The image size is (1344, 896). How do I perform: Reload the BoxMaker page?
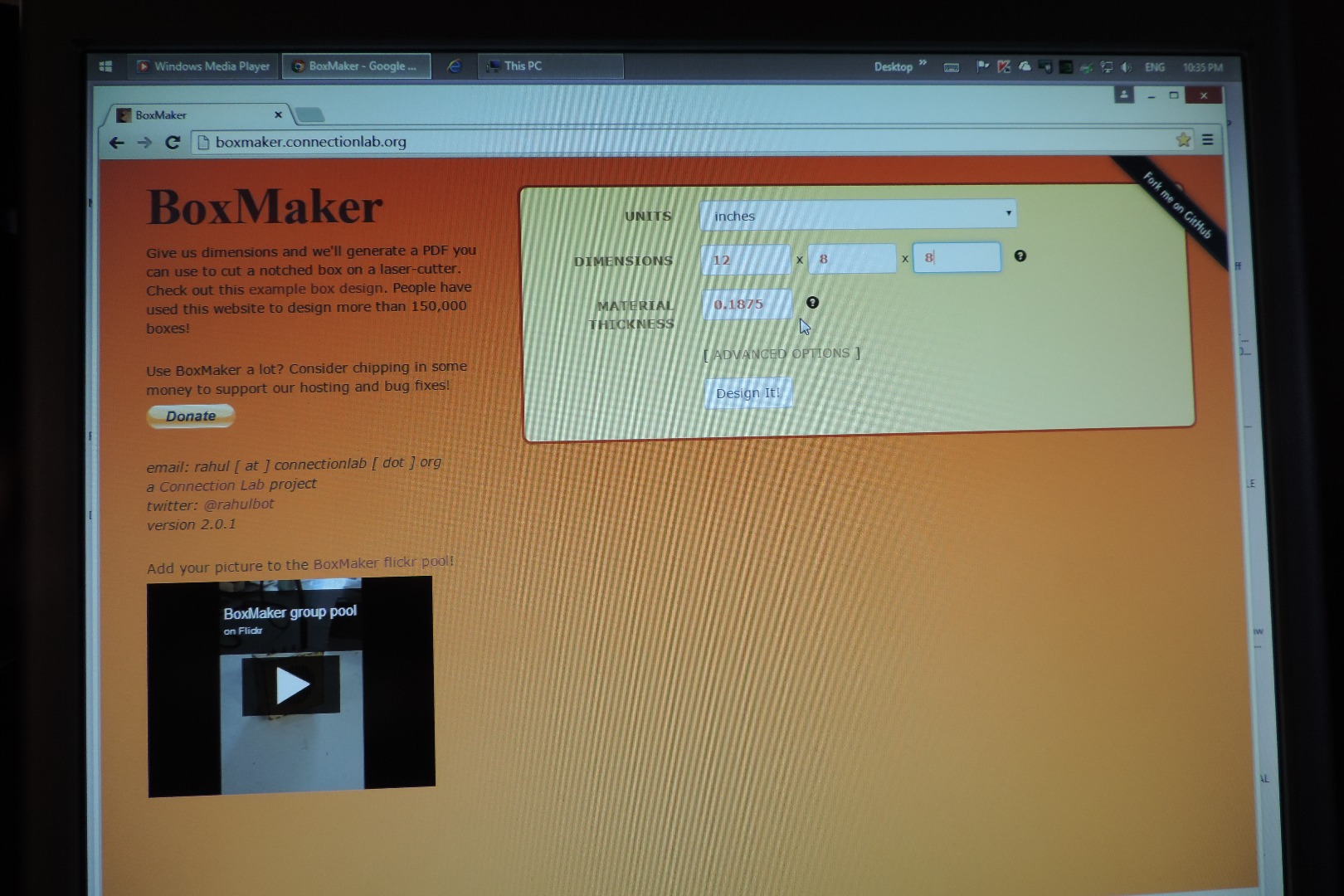[x=173, y=143]
